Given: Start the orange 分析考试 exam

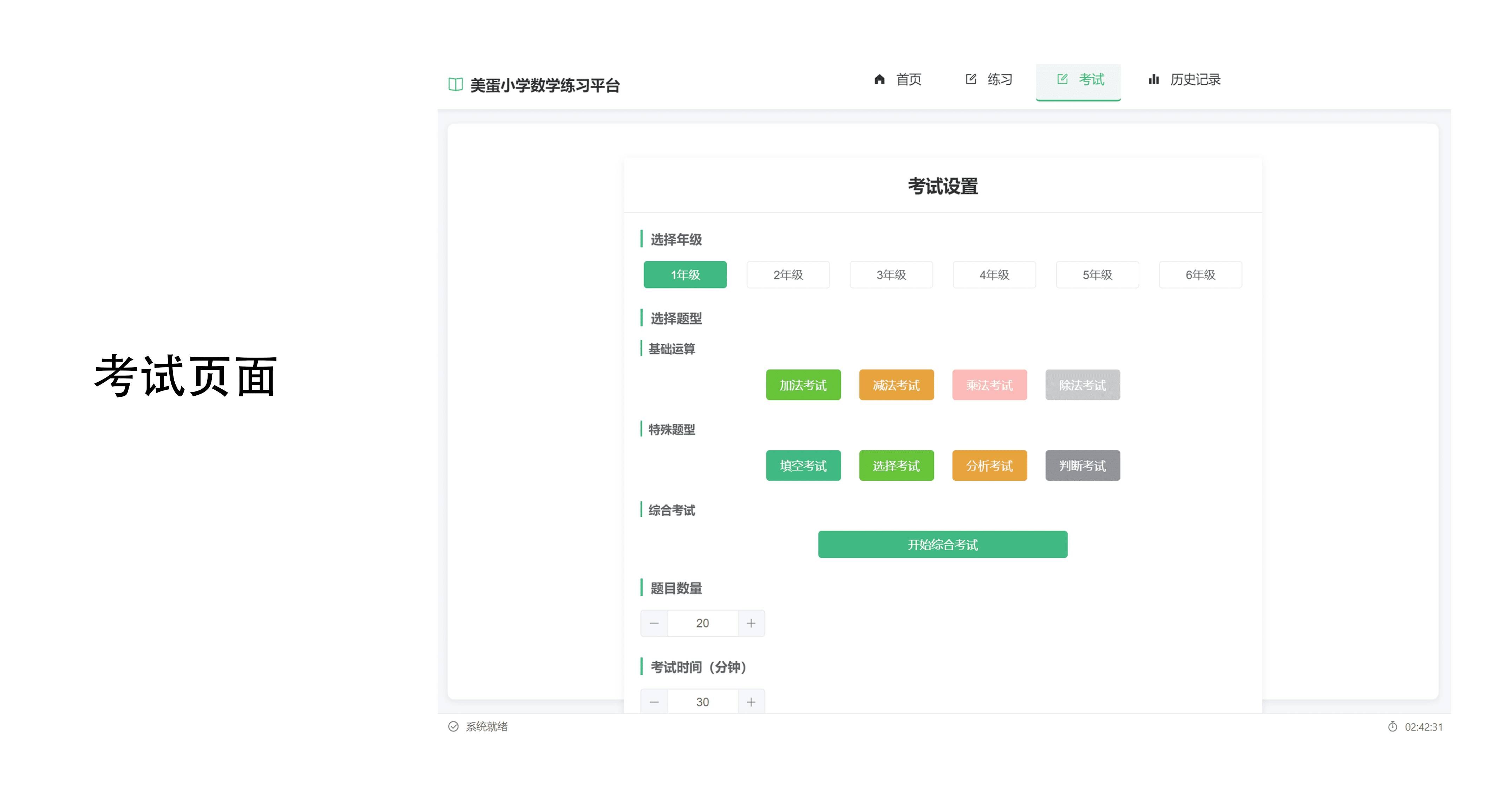Looking at the screenshot, I should click(989, 466).
